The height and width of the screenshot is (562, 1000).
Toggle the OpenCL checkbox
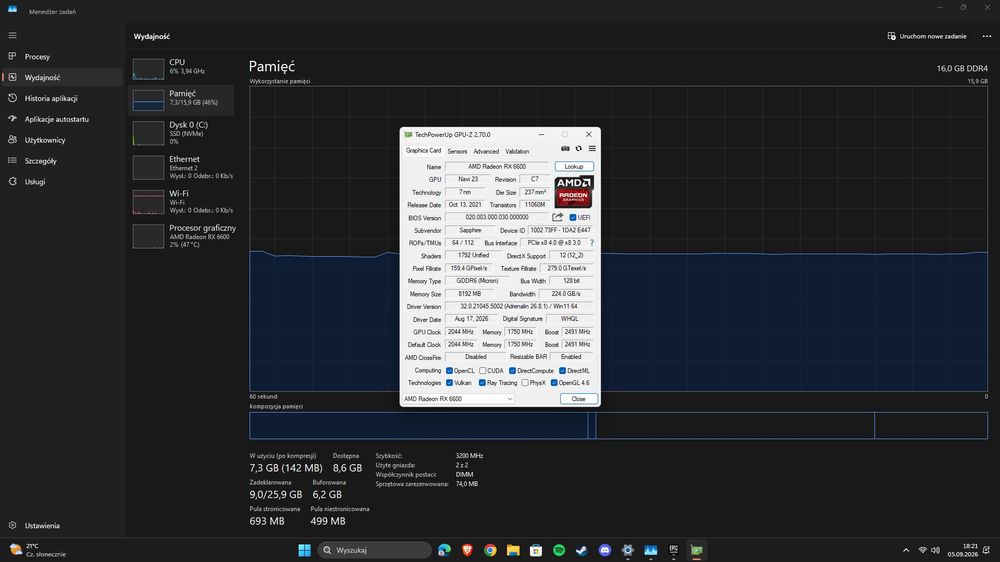coord(449,371)
